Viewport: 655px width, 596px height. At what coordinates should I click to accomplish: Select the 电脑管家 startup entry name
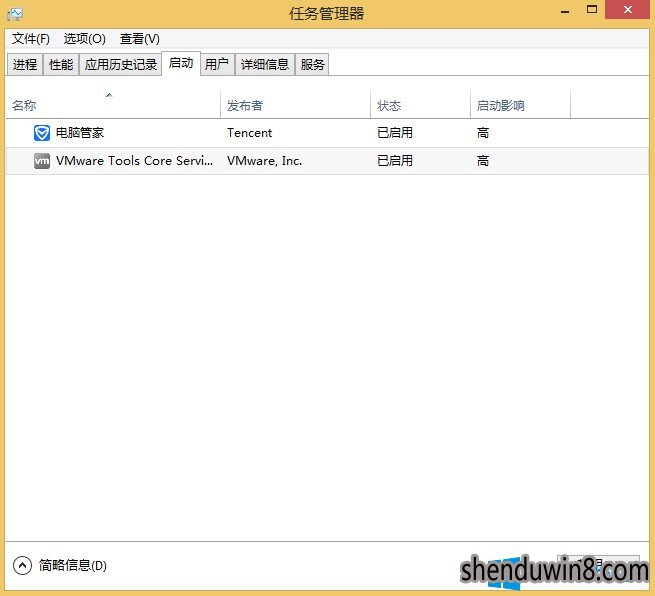coord(80,133)
